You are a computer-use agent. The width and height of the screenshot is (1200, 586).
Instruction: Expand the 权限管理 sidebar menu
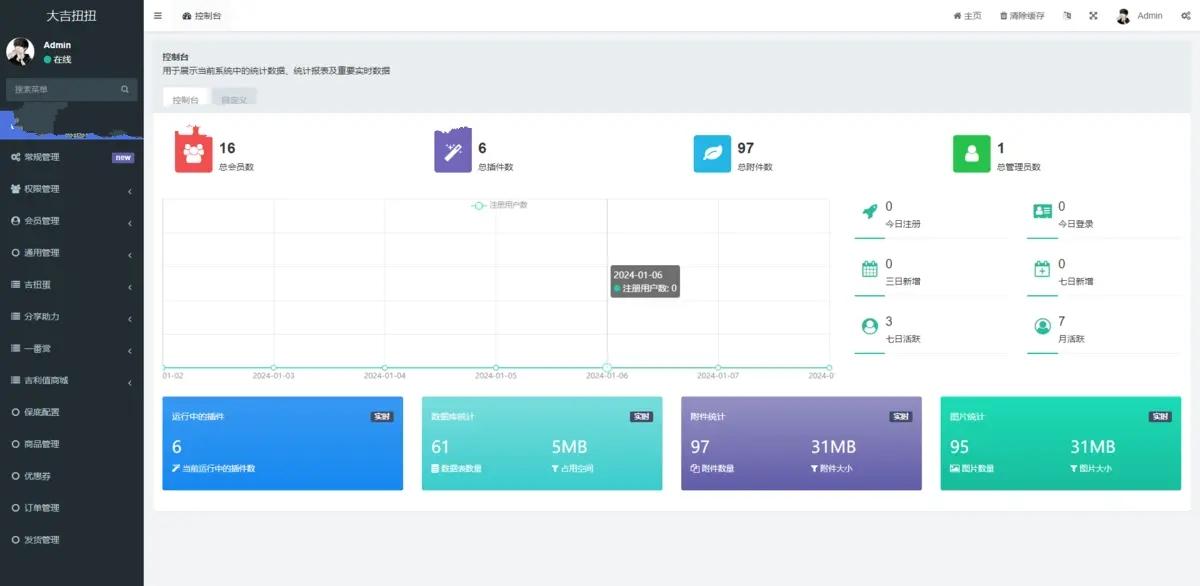click(72, 189)
